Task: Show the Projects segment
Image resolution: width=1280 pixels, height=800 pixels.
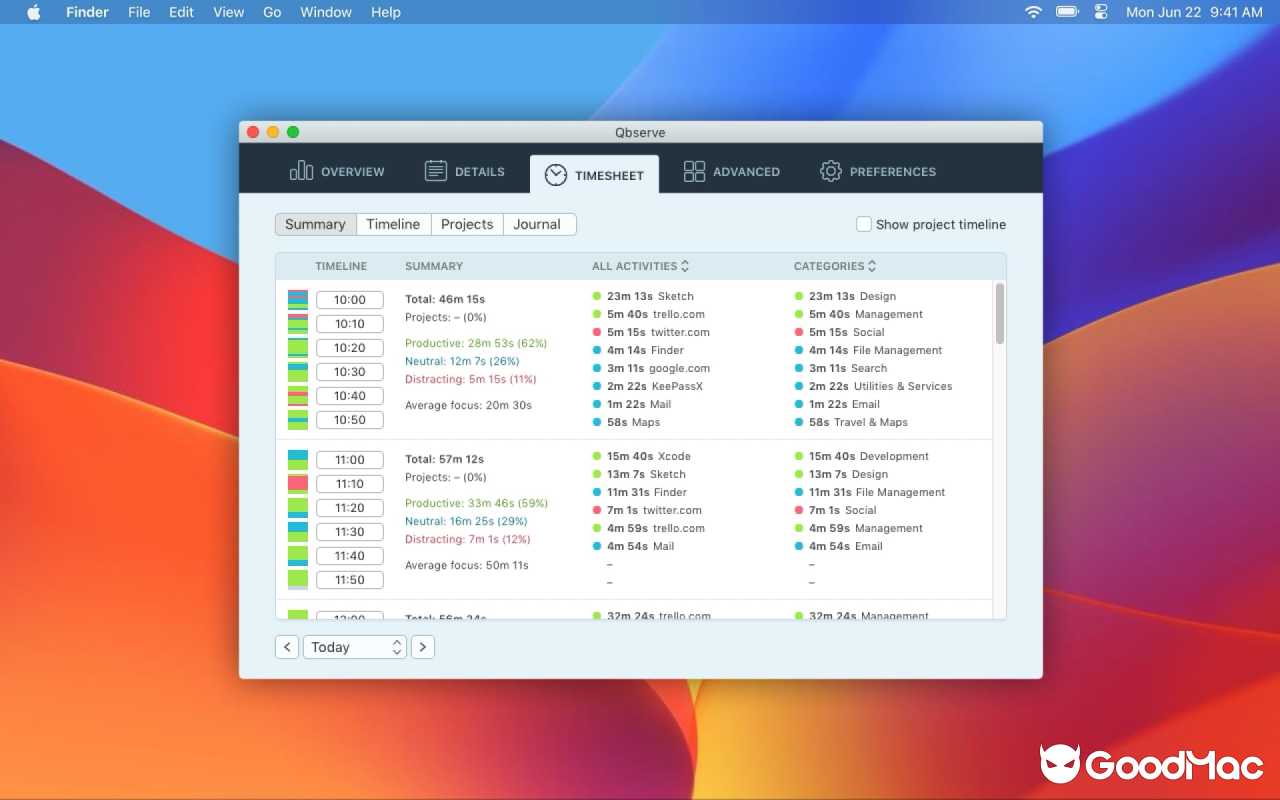Action: click(467, 224)
